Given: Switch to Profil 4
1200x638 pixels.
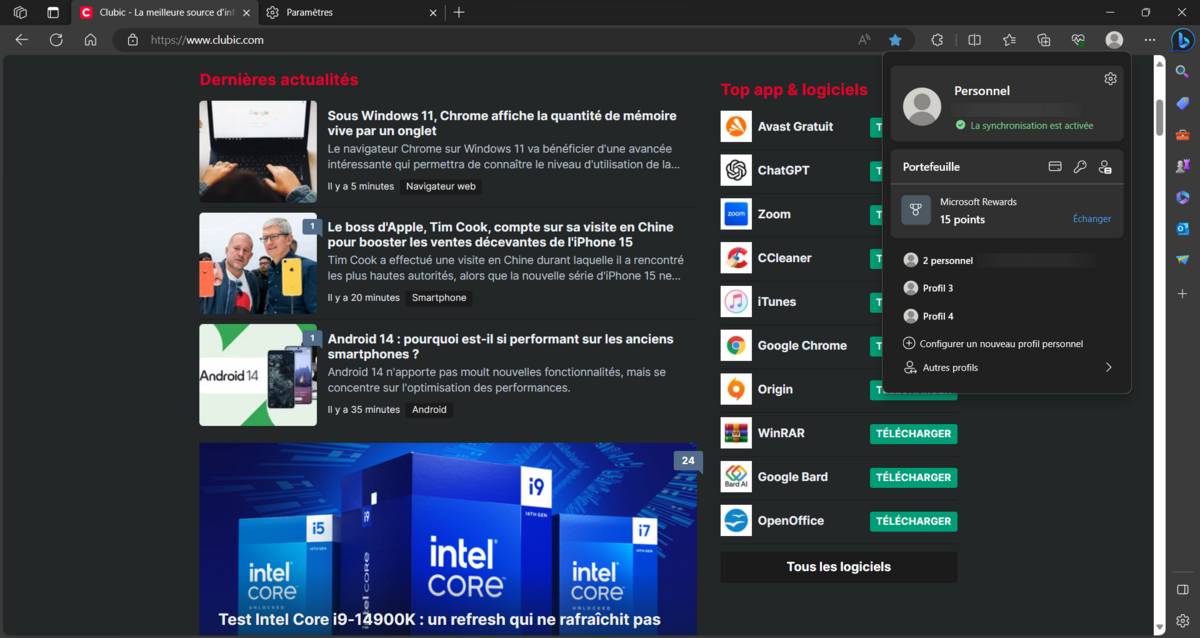Looking at the screenshot, I should click(x=1008, y=316).
